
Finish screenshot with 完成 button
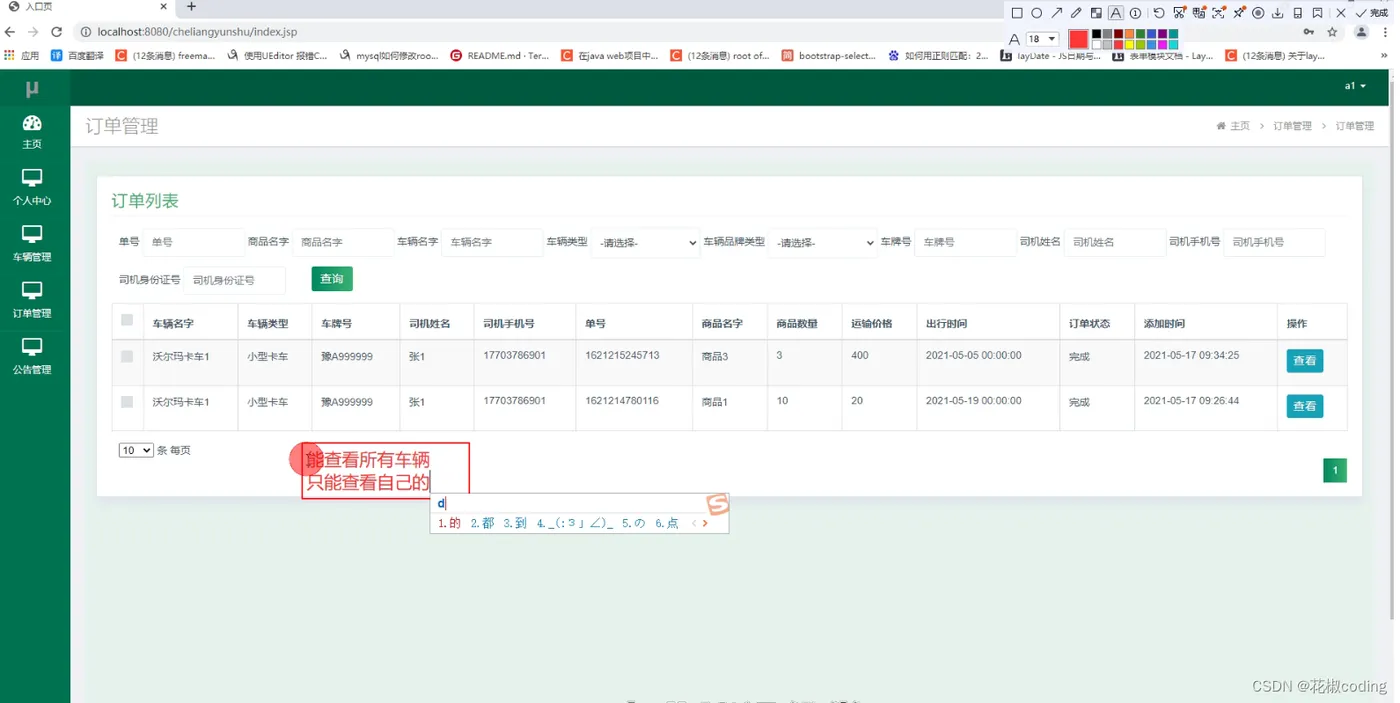point(1372,13)
